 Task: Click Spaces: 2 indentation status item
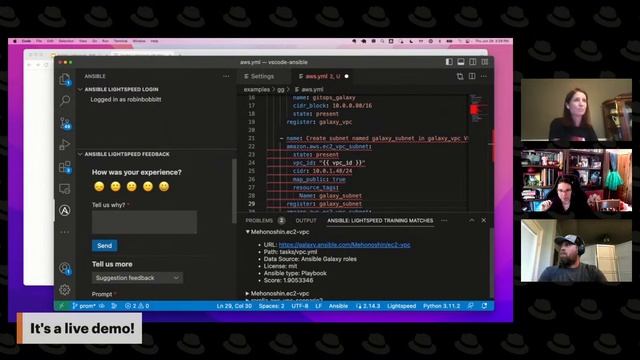pyautogui.click(x=272, y=306)
